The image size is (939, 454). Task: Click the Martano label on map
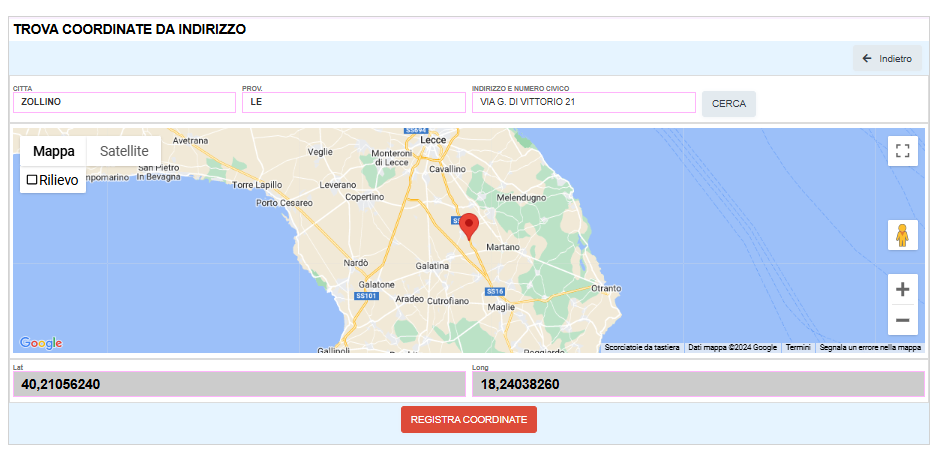click(503, 247)
